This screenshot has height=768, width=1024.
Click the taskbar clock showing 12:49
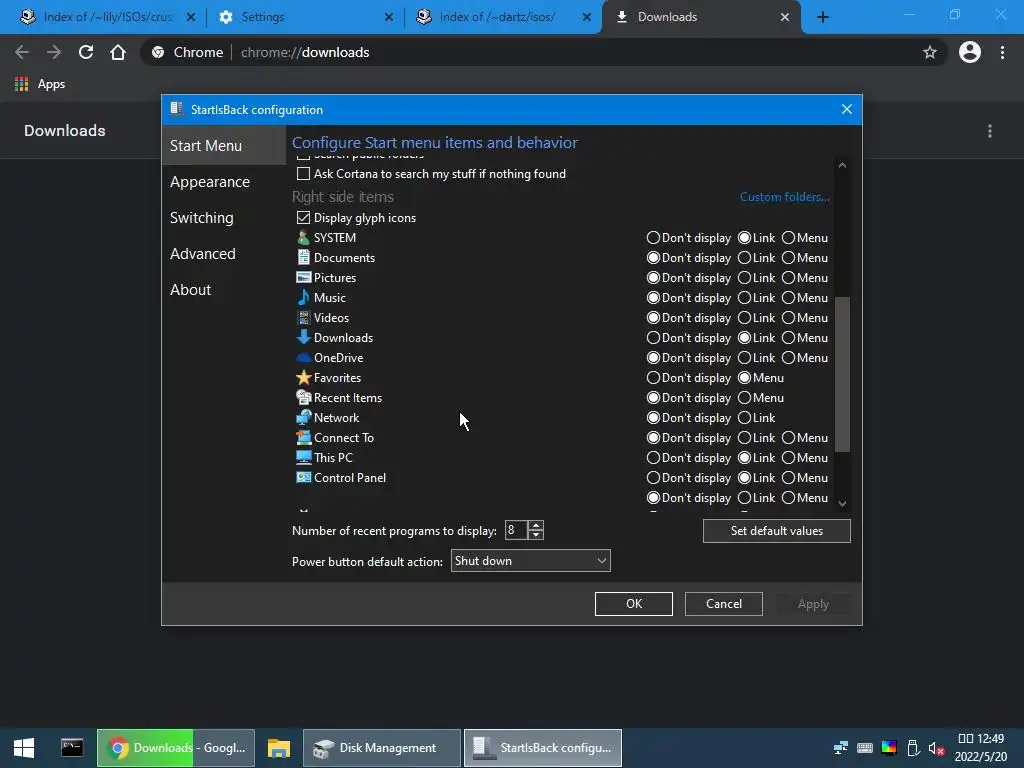[981, 748]
